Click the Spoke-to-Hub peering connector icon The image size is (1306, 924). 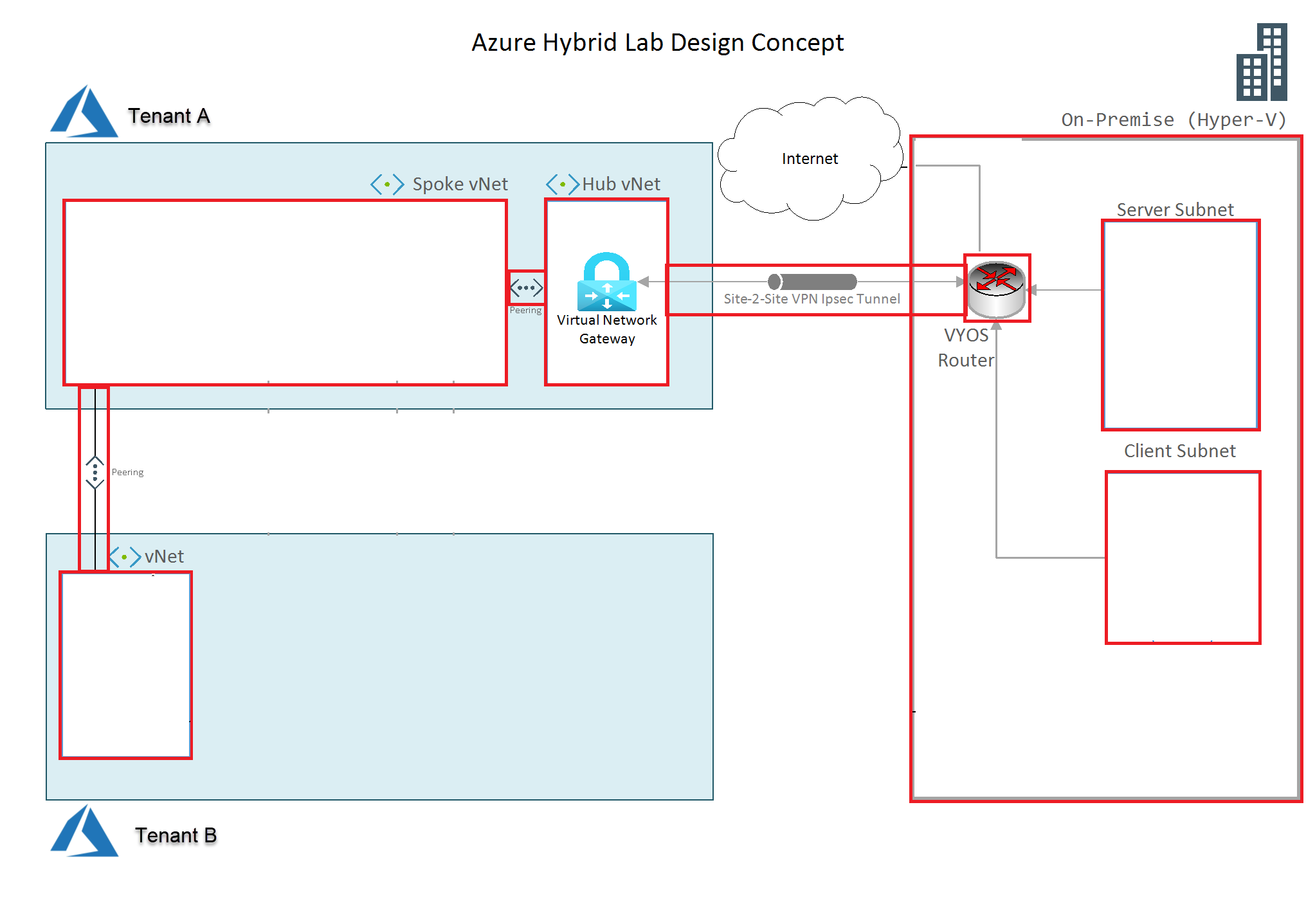click(x=527, y=287)
